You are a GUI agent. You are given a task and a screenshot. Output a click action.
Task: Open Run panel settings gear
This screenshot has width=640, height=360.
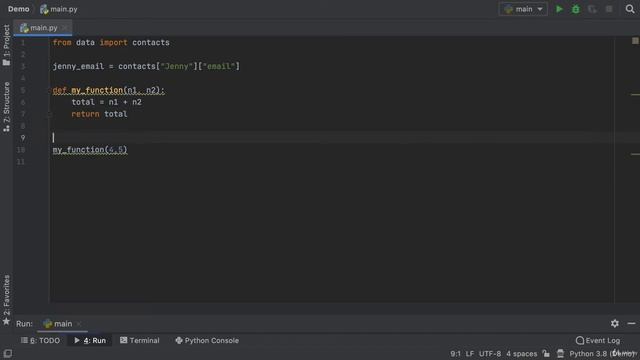(615, 324)
